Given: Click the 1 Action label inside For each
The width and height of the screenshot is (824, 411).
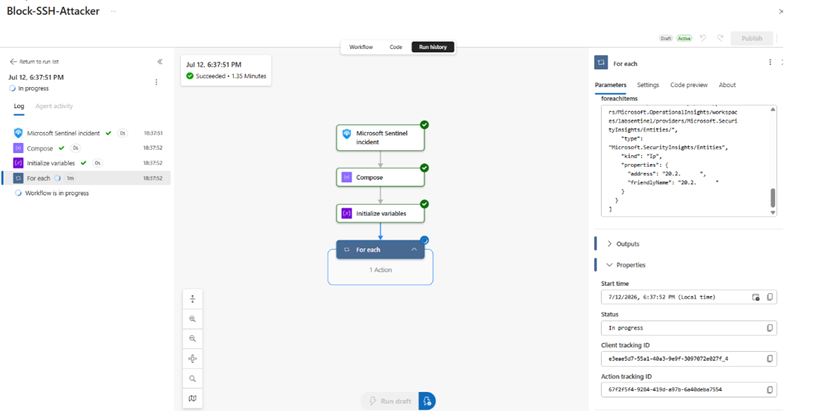Looking at the screenshot, I should pos(380,270).
